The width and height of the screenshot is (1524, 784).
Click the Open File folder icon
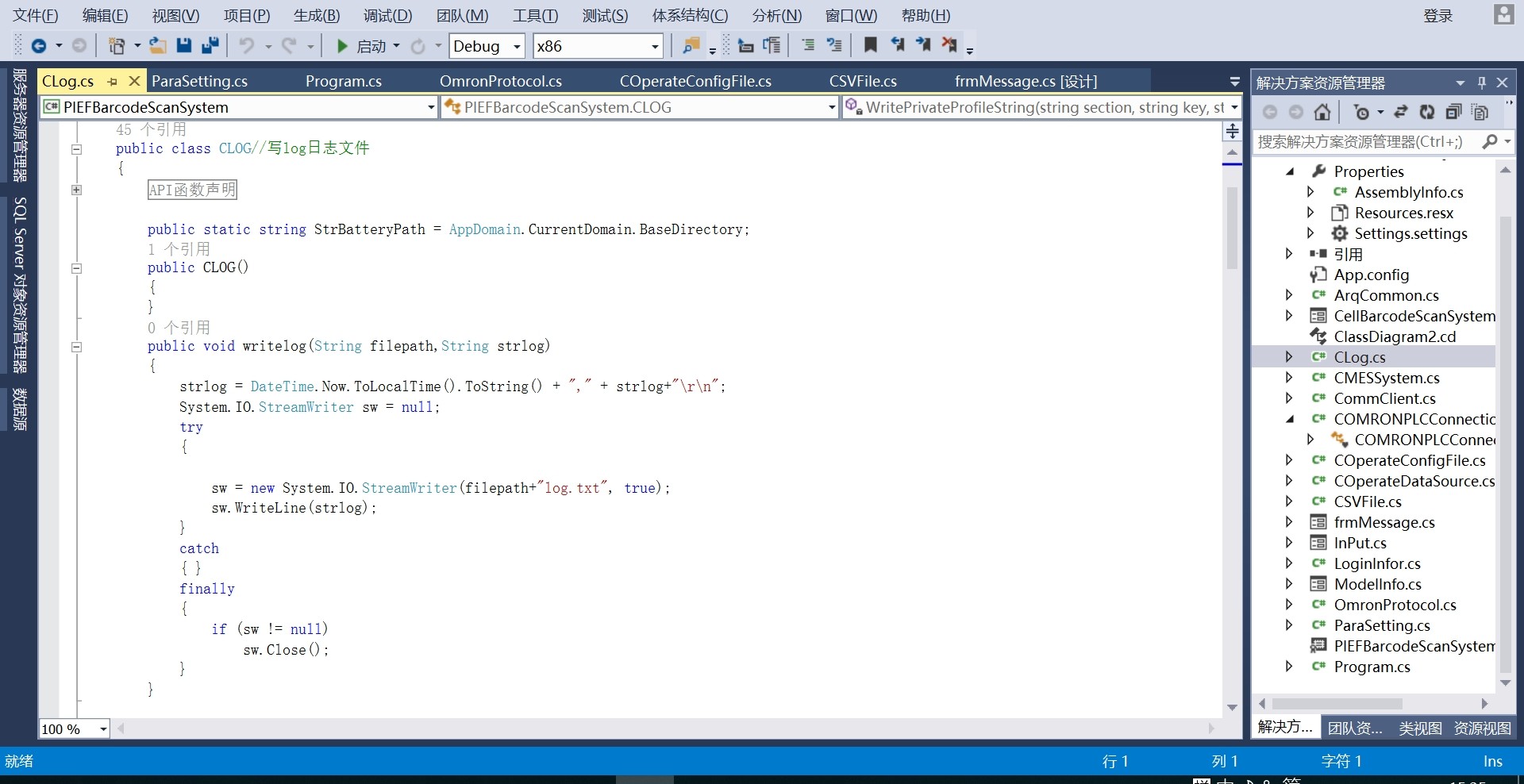pyautogui.click(x=158, y=46)
